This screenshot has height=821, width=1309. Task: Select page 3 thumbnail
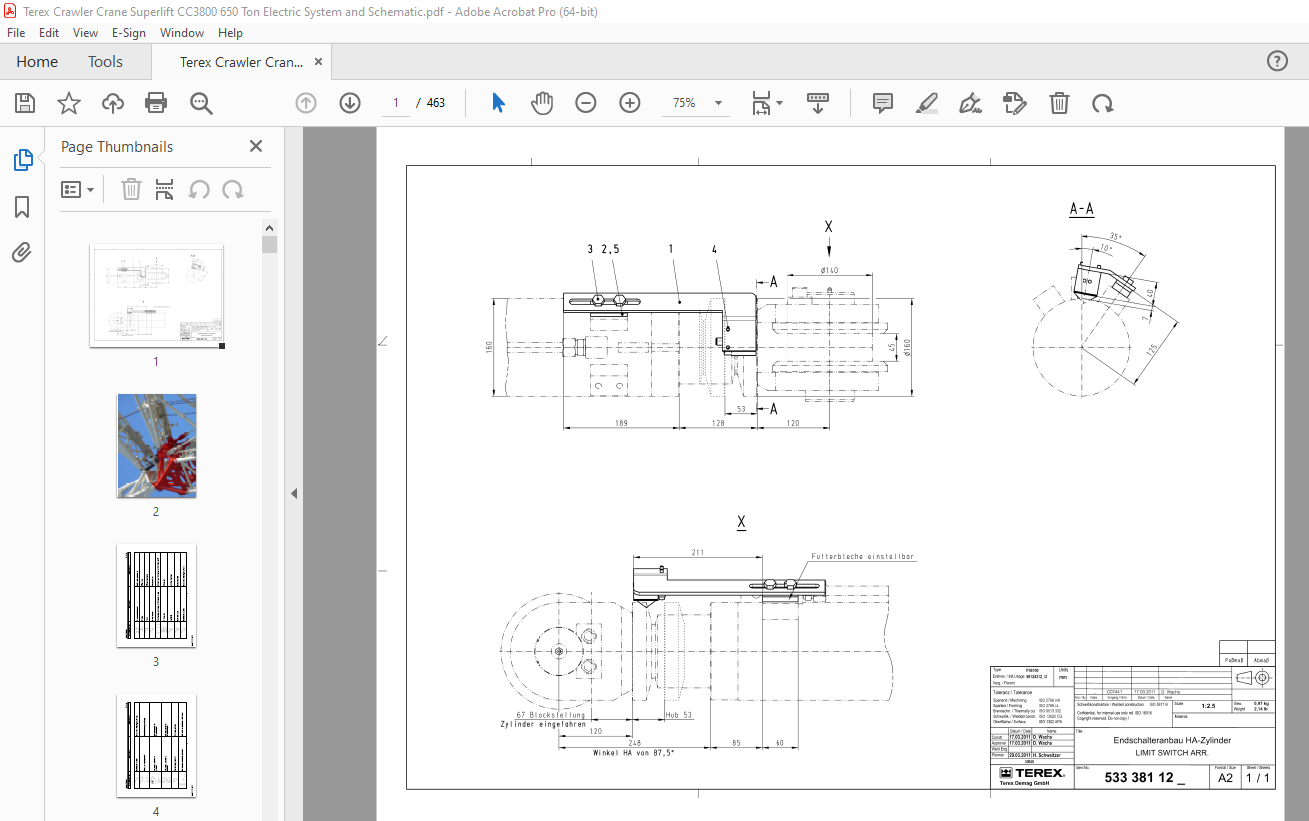[156, 596]
